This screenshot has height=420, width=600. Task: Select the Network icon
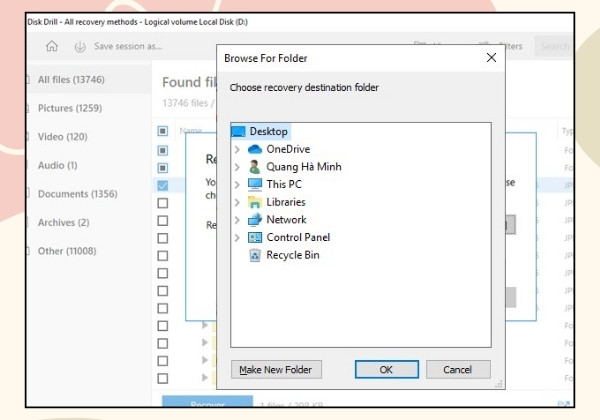[255, 220]
